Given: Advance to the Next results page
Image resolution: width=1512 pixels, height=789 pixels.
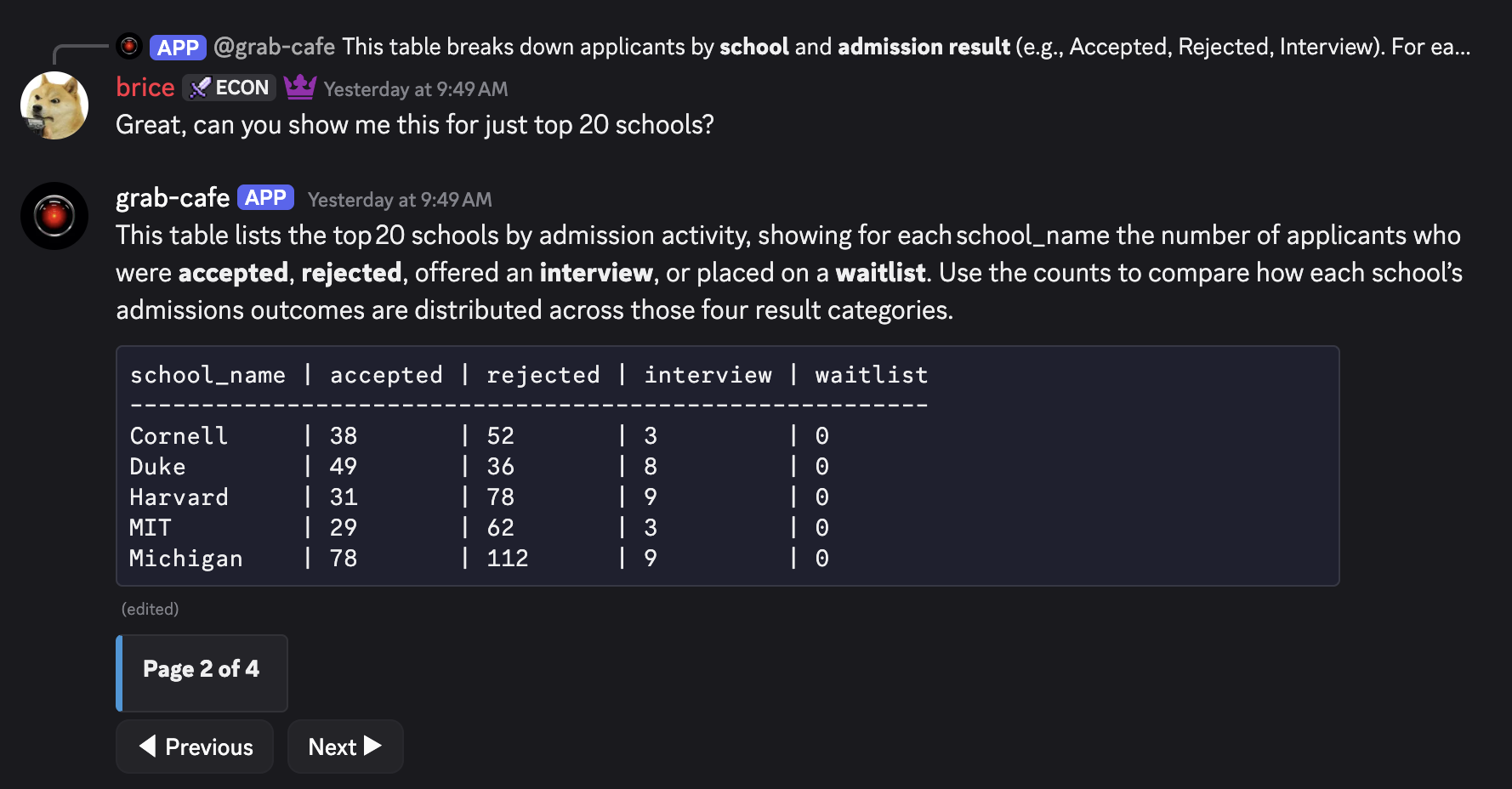Looking at the screenshot, I should (344, 746).
